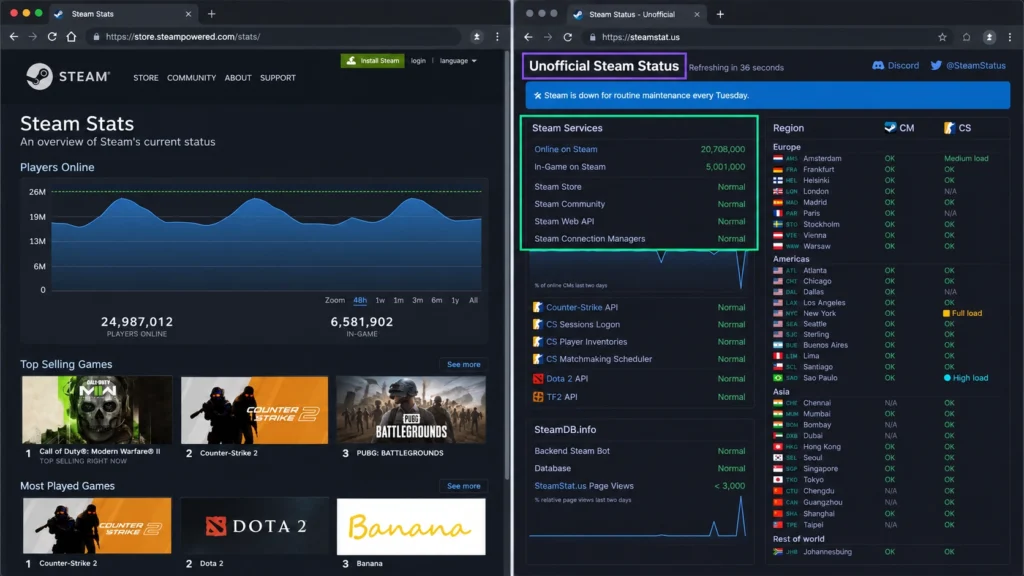
Task: Open three-dot menu in steamstat.us browser
Action: click(x=1010, y=37)
